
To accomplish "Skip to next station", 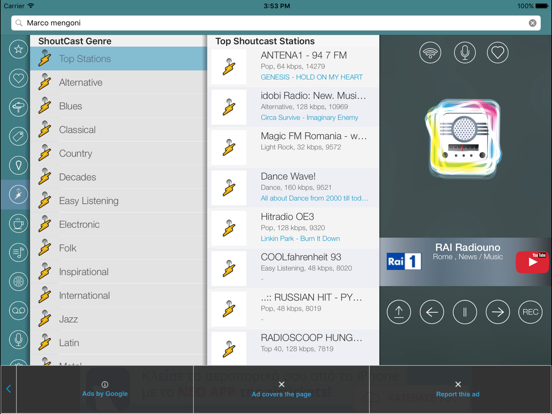I will (497, 312).
